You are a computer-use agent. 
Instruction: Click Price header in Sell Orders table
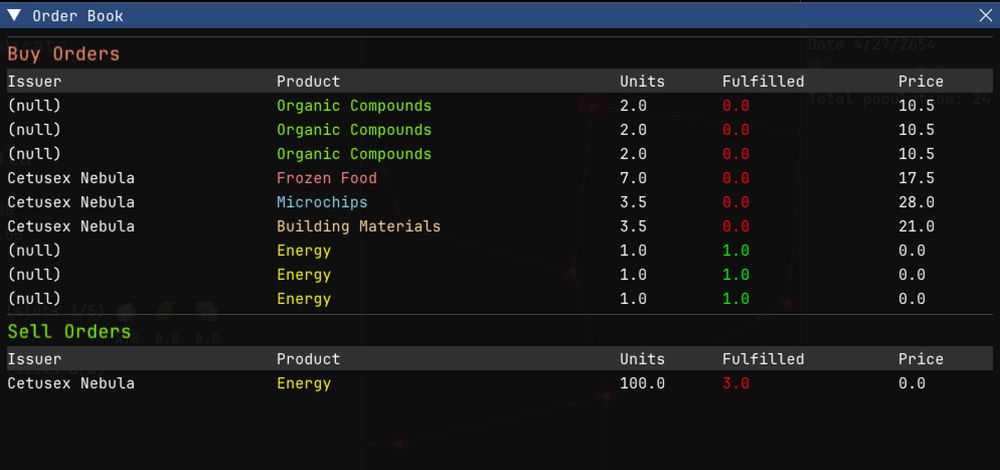(921, 359)
